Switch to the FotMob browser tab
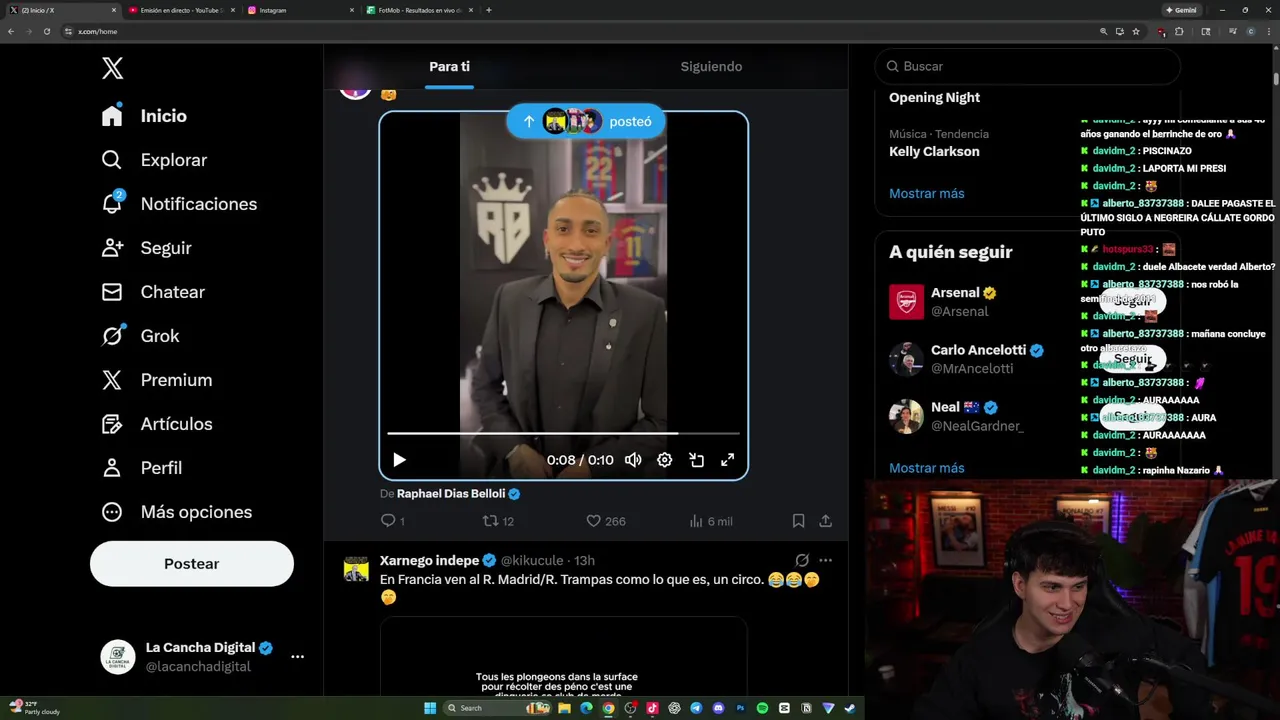The width and height of the screenshot is (1280, 720). pyautogui.click(x=418, y=10)
